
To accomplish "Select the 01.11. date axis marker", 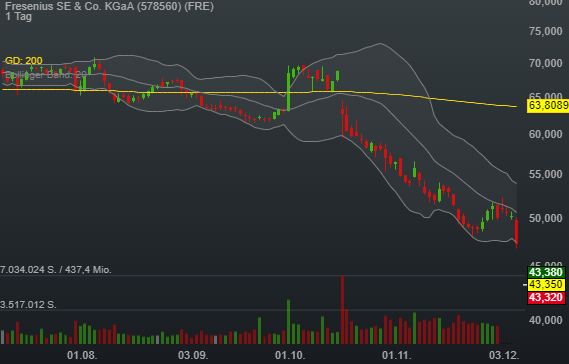I will (x=397, y=355).
